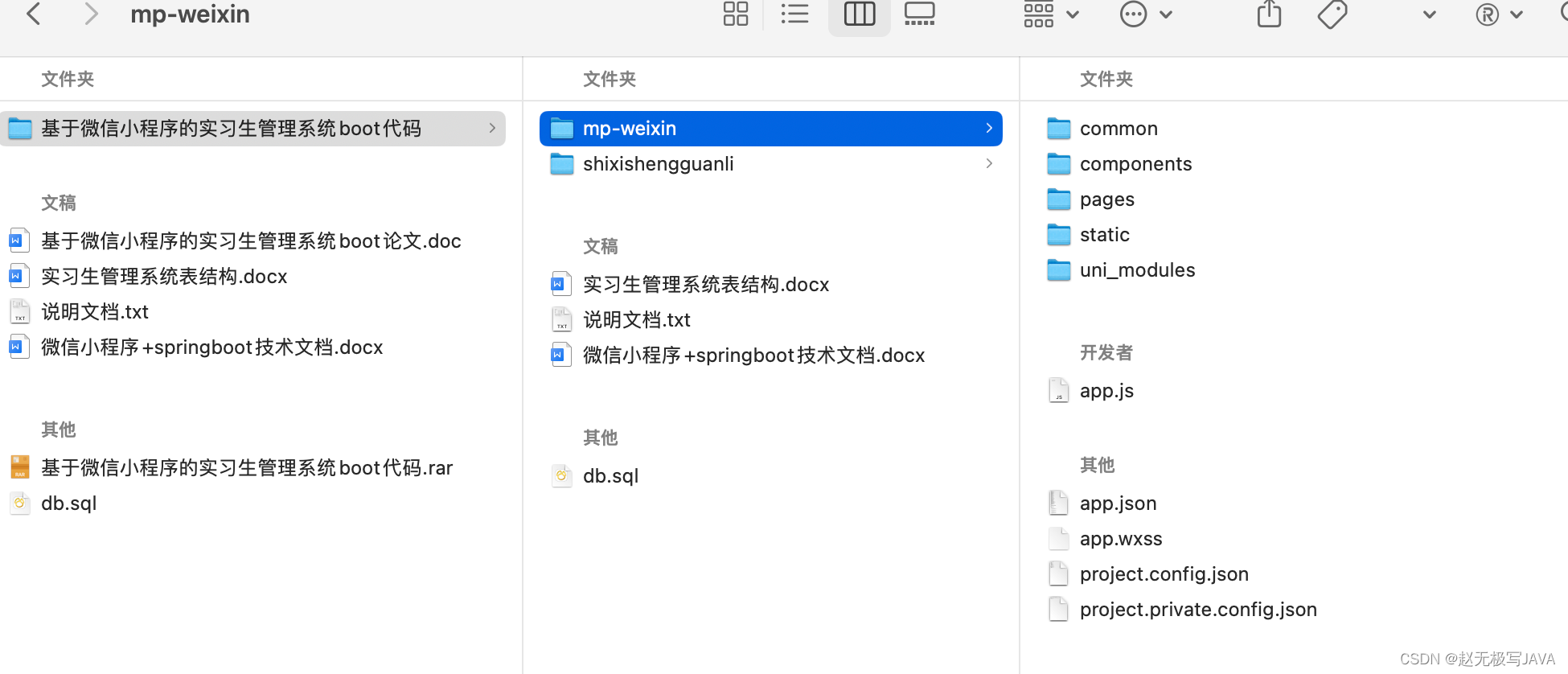Open the pages folder

(x=1106, y=199)
